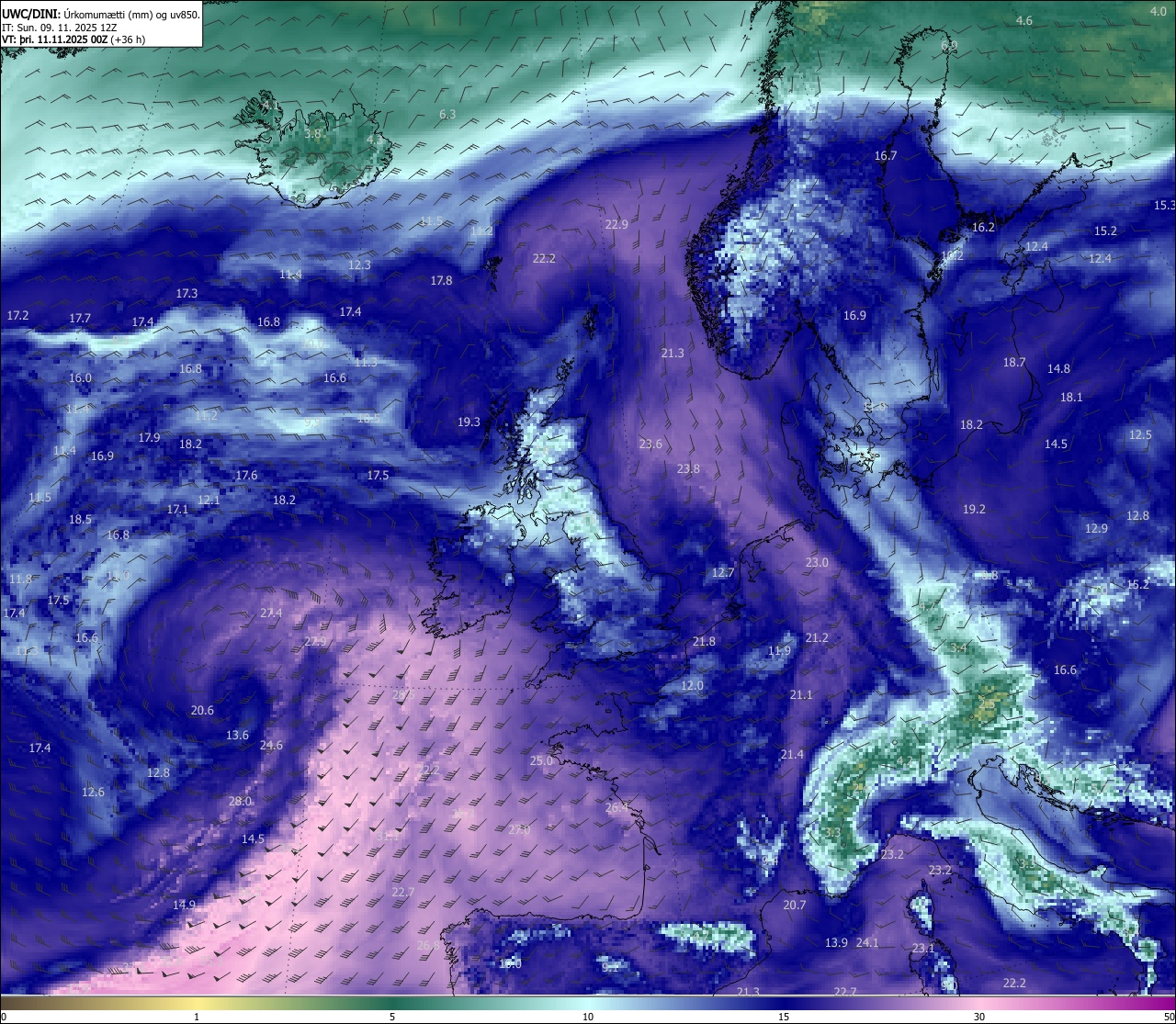This screenshot has height=1024, width=1176.
Task: Click the 16.0 value label
Action: tap(80, 378)
